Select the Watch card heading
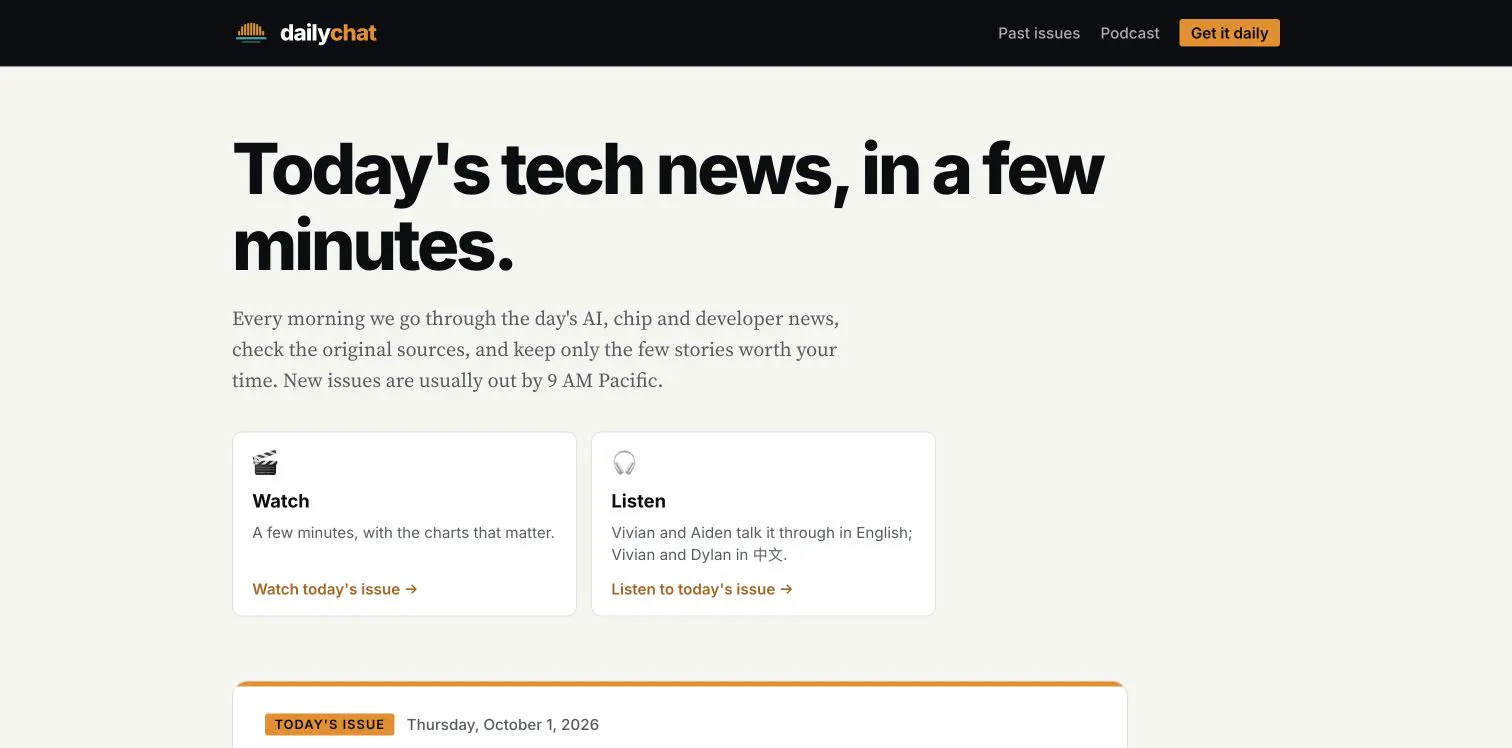The width and height of the screenshot is (1512, 748). tap(281, 501)
